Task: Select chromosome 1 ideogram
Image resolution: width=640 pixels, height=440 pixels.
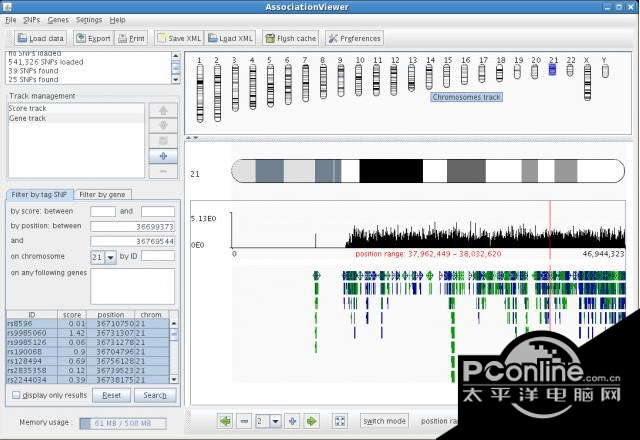Action: click(200, 93)
